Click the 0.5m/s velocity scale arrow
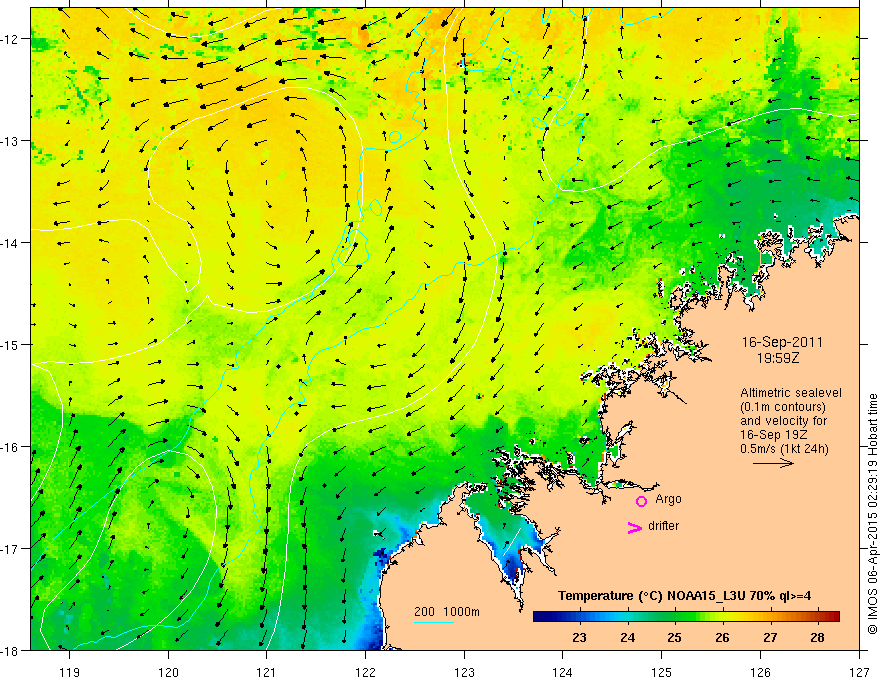The image size is (880, 680). coord(773,463)
